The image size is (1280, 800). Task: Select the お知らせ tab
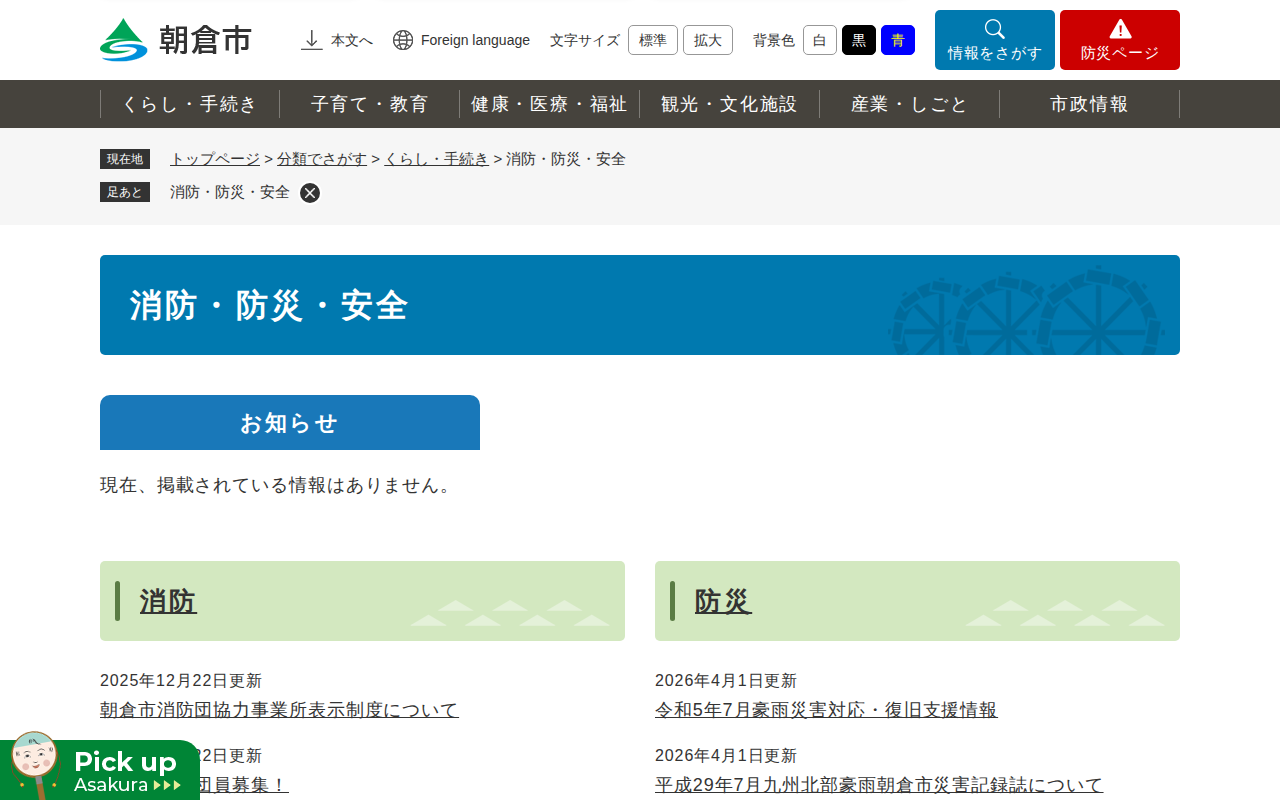290,423
